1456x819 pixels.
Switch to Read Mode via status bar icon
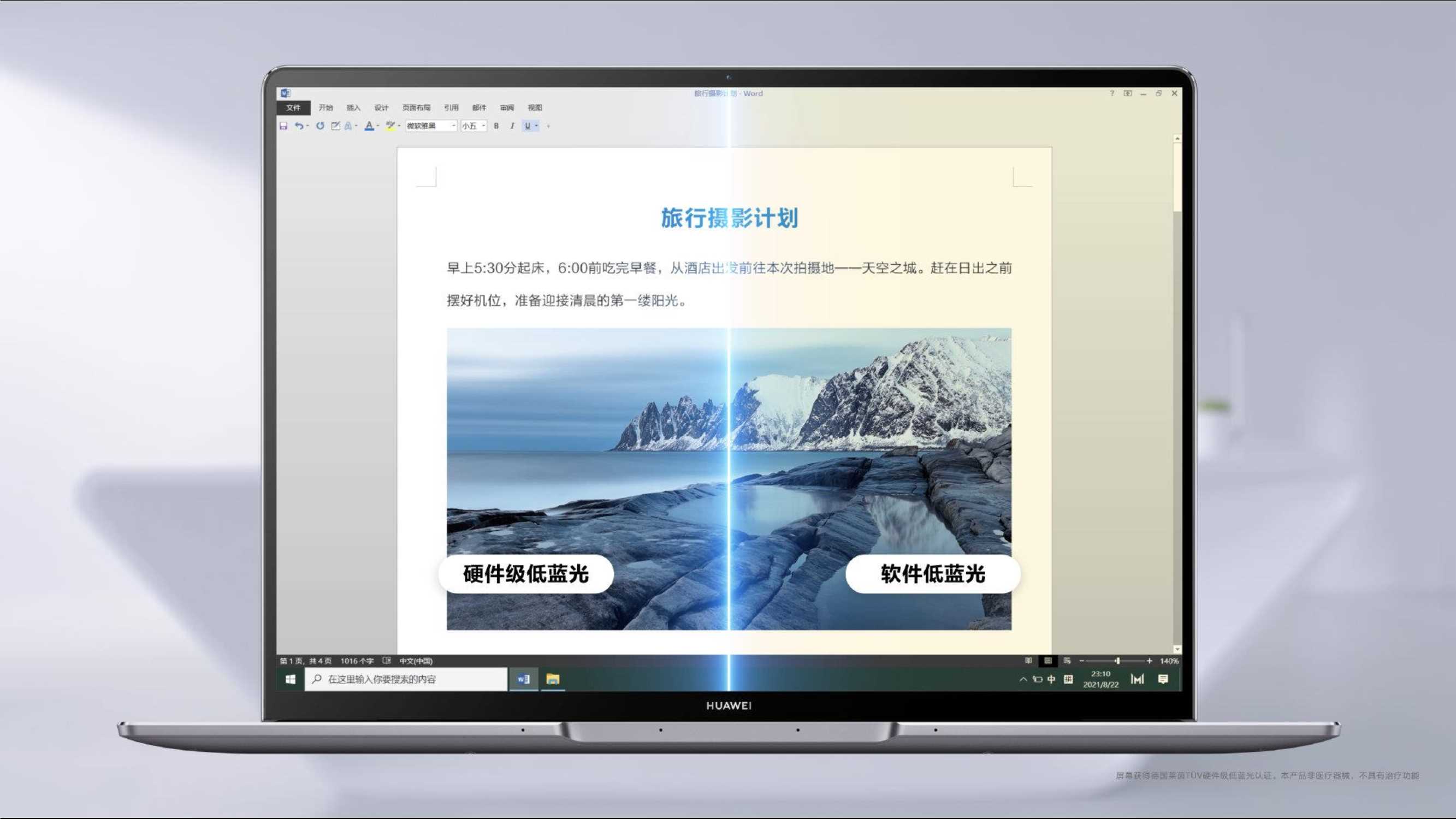1028,661
